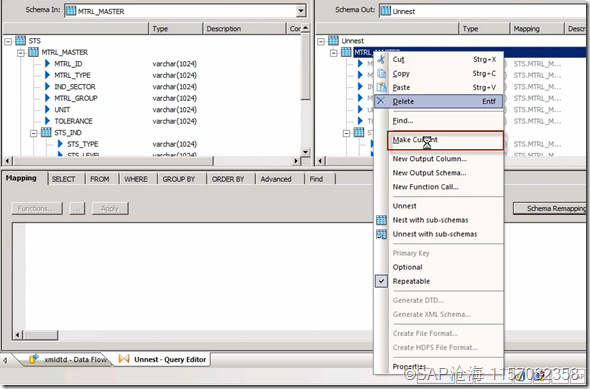
Task: Click the Schema Out field table icon
Action: [x=385, y=11]
